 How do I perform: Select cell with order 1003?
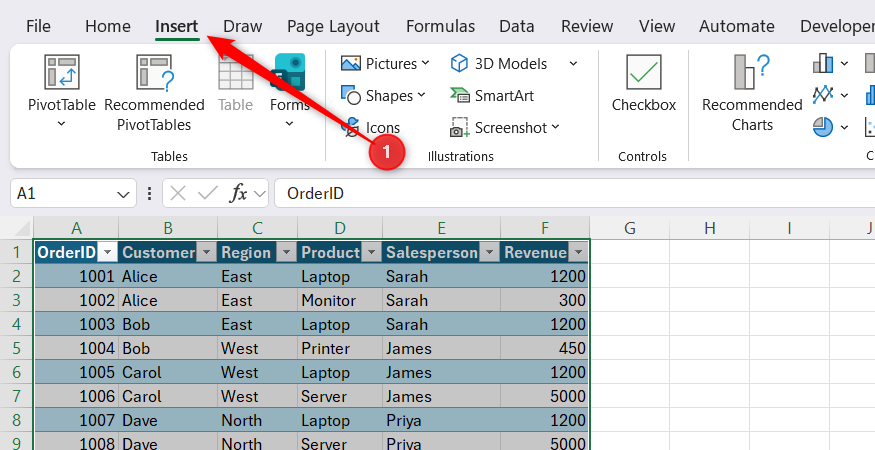click(76, 324)
